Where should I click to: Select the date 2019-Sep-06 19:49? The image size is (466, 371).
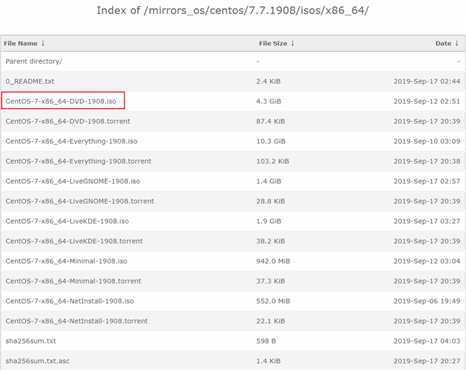pos(427,301)
